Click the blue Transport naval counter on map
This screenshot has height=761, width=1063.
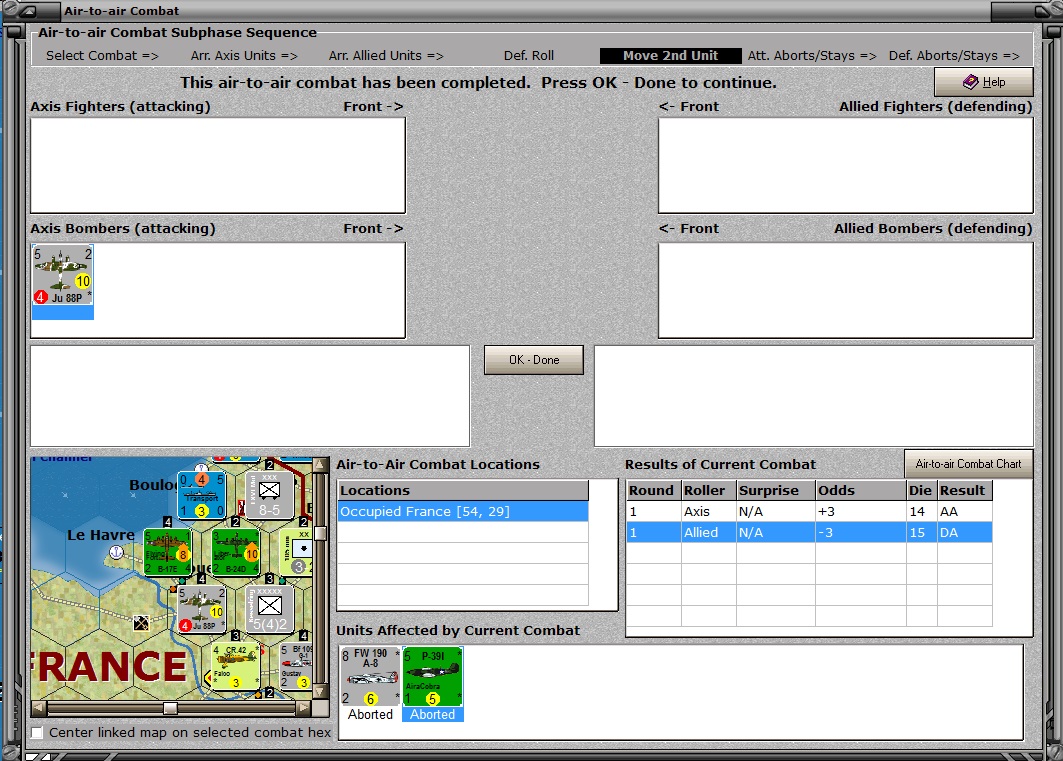201,495
